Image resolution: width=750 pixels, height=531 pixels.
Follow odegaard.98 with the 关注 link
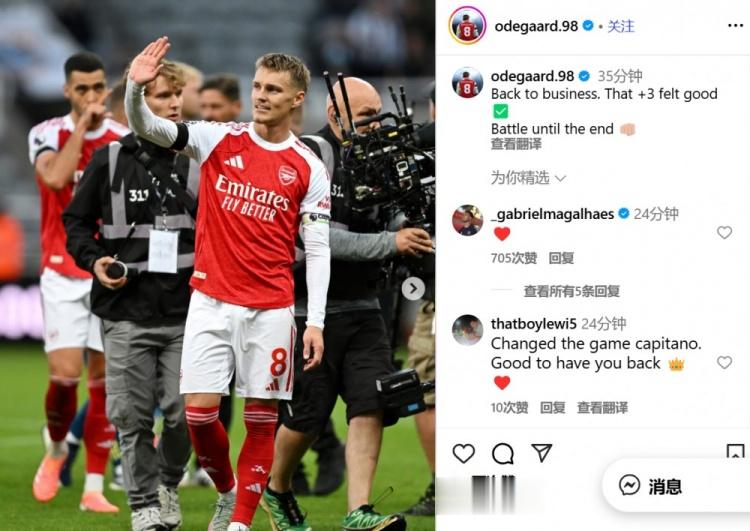click(x=621, y=26)
